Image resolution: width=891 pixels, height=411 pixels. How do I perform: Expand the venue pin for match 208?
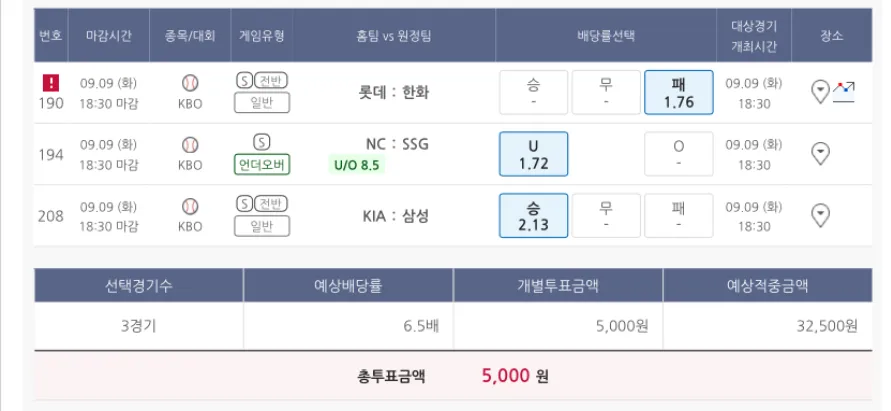point(820,216)
